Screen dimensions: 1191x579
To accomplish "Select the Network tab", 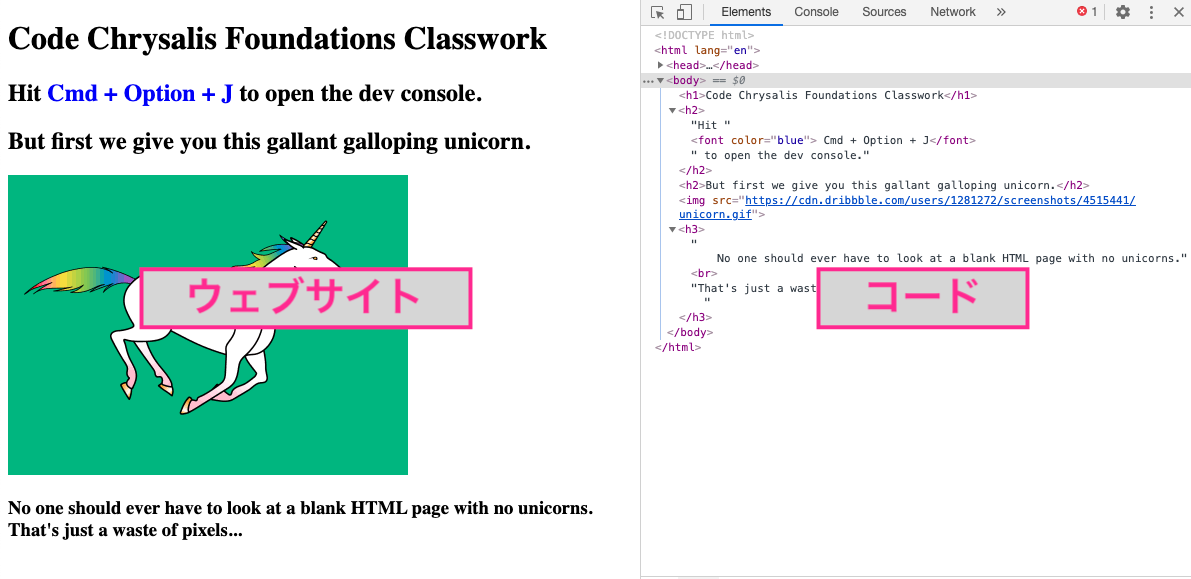I will pyautogui.click(x=952, y=12).
